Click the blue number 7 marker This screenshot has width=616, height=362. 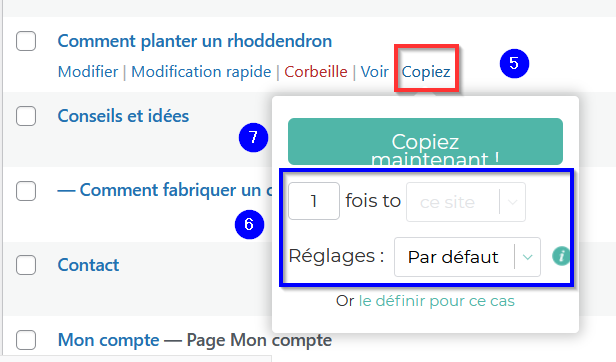pos(253,137)
